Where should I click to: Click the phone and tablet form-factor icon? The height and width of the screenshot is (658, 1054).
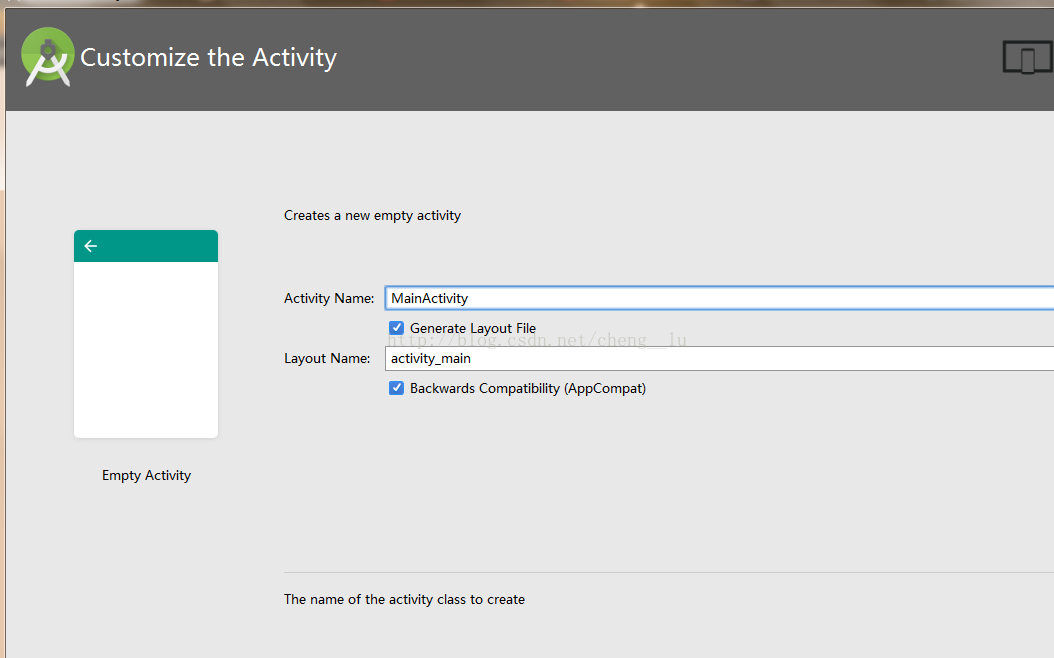click(x=1028, y=57)
